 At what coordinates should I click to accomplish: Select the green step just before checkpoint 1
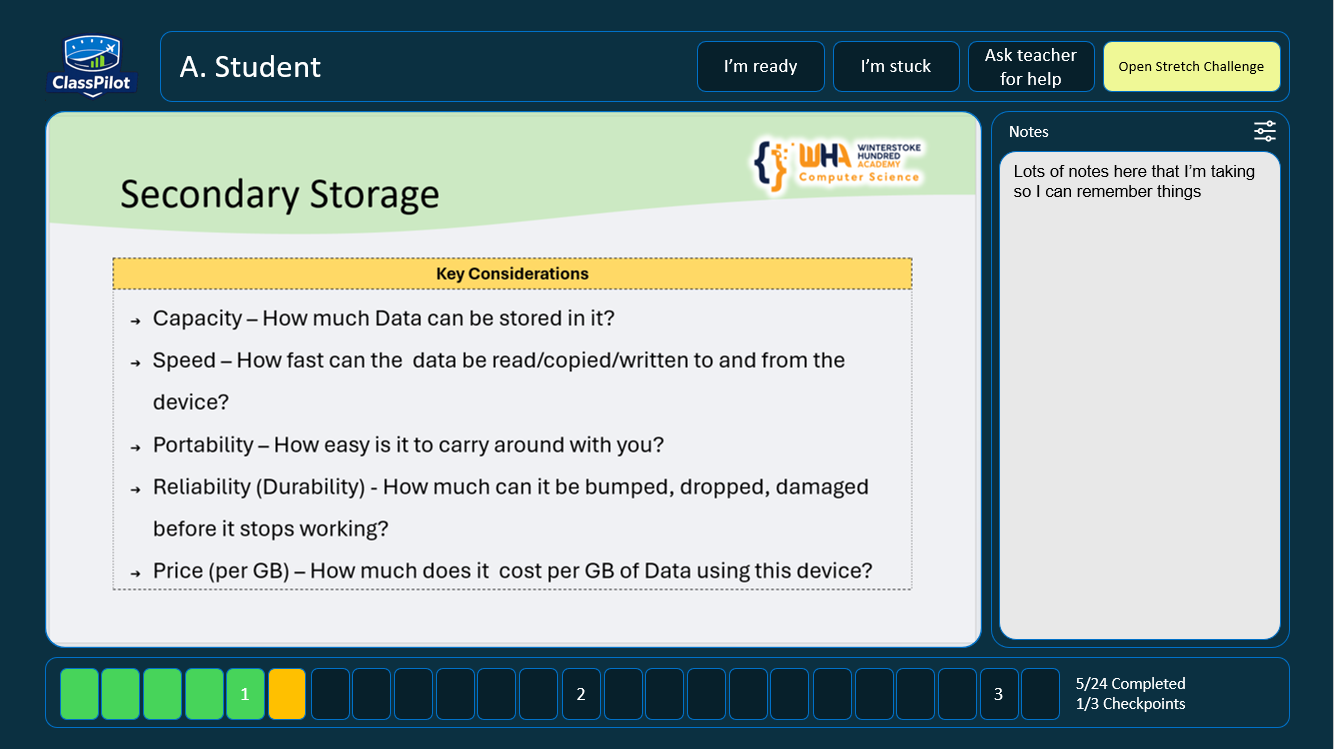204,694
